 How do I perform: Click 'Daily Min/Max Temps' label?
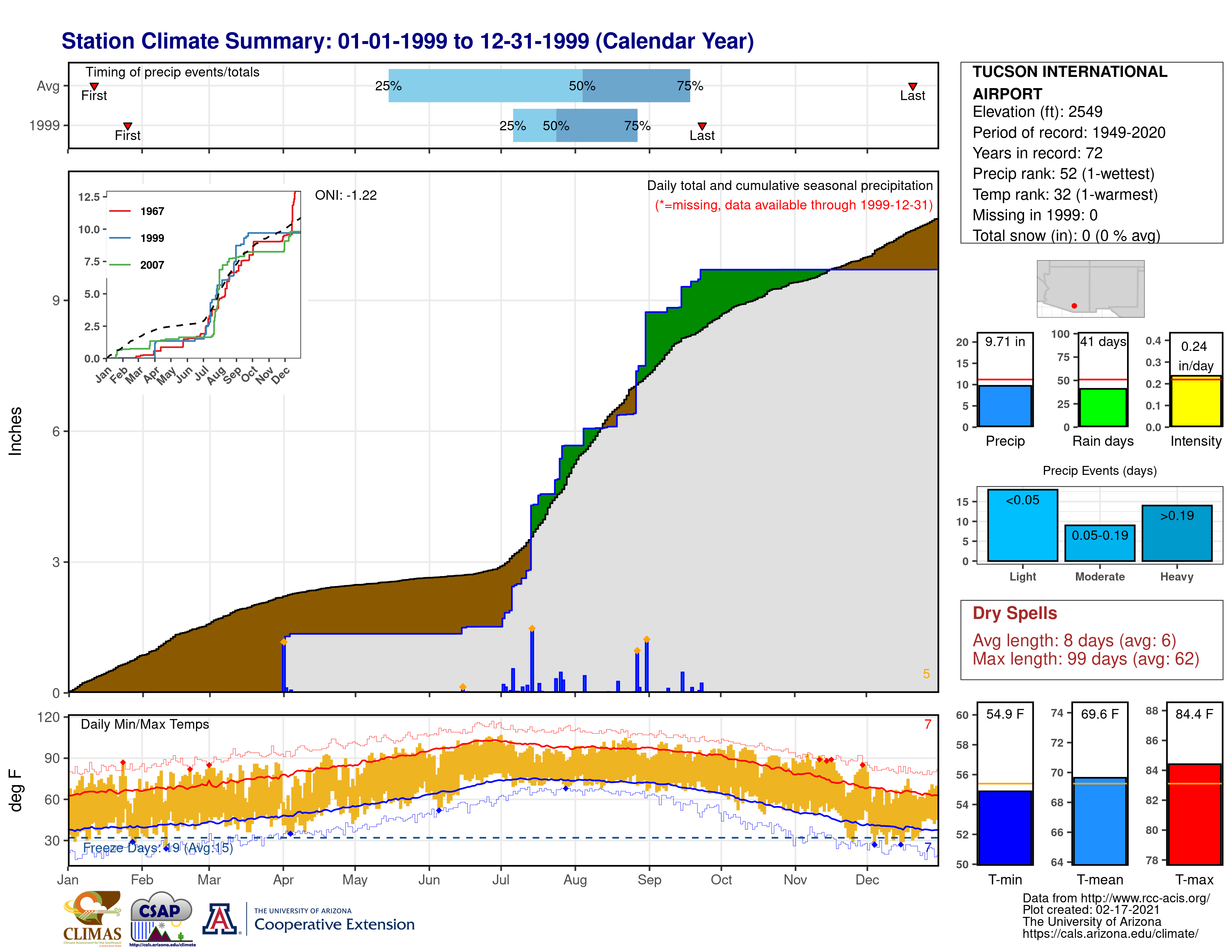145,724
